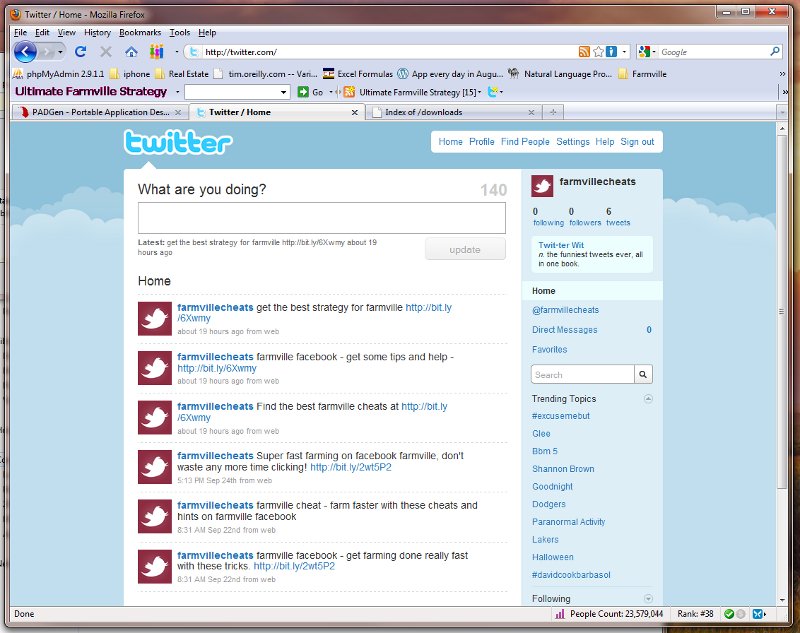Click the grey circle status bar icon
Viewport: 800px width, 633px height.
(x=741, y=614)
